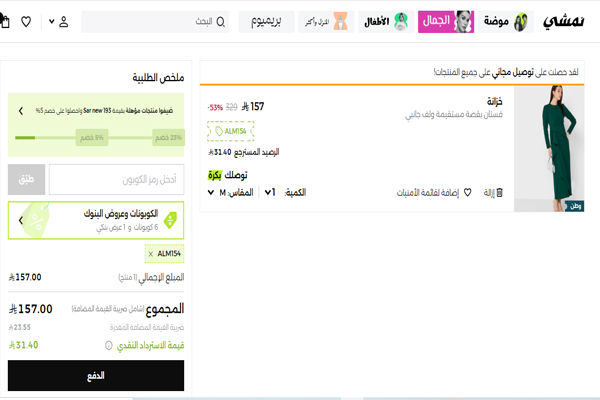
Task: Open the wishlist heart icon in header
Action: pyautogui.click(x=26, y=21)
